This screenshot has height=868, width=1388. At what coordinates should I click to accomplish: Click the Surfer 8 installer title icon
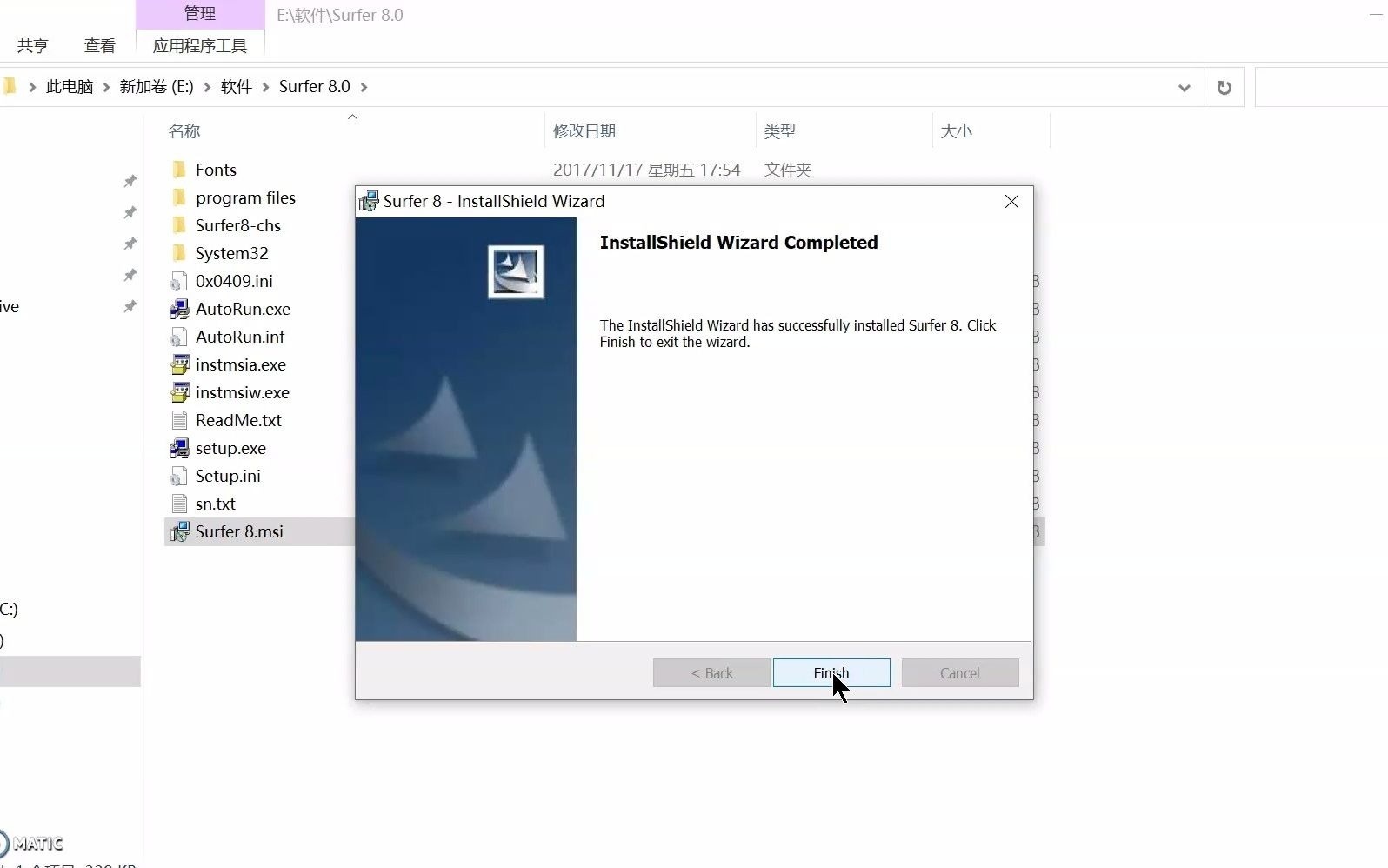click(x=369, y=202)
